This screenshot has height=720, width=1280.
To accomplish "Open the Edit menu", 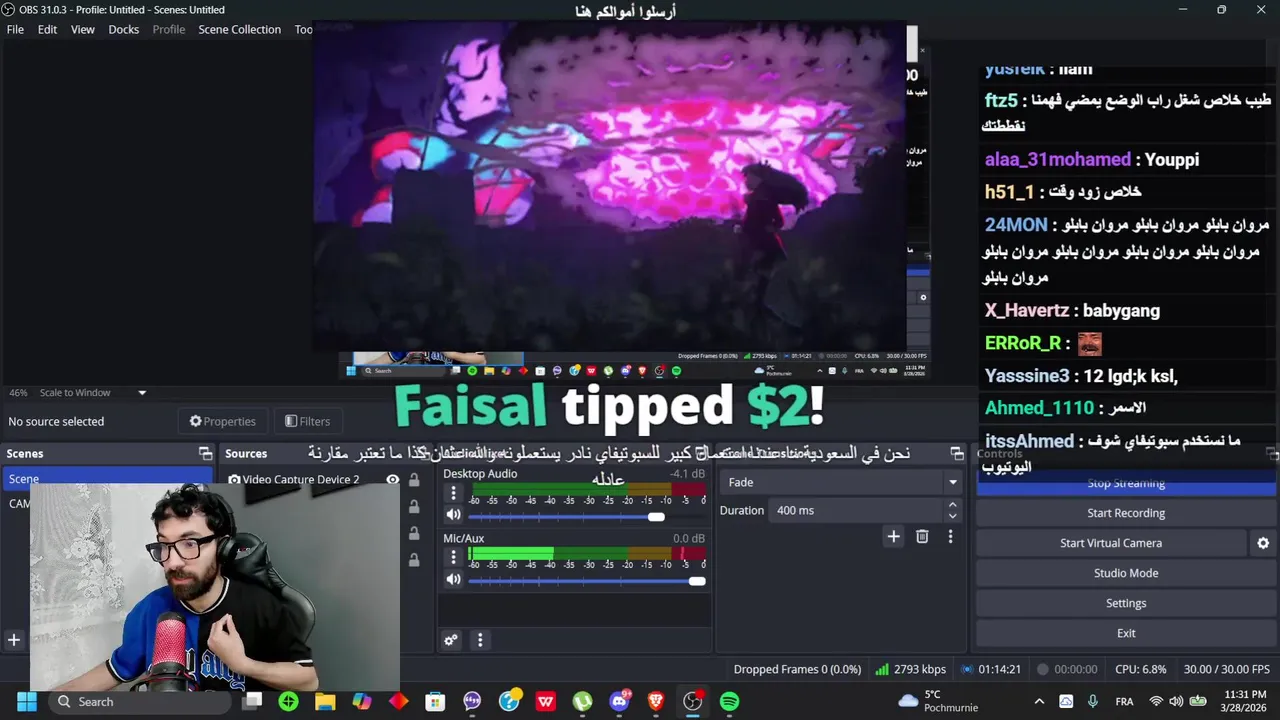I will tap(47, 29).
